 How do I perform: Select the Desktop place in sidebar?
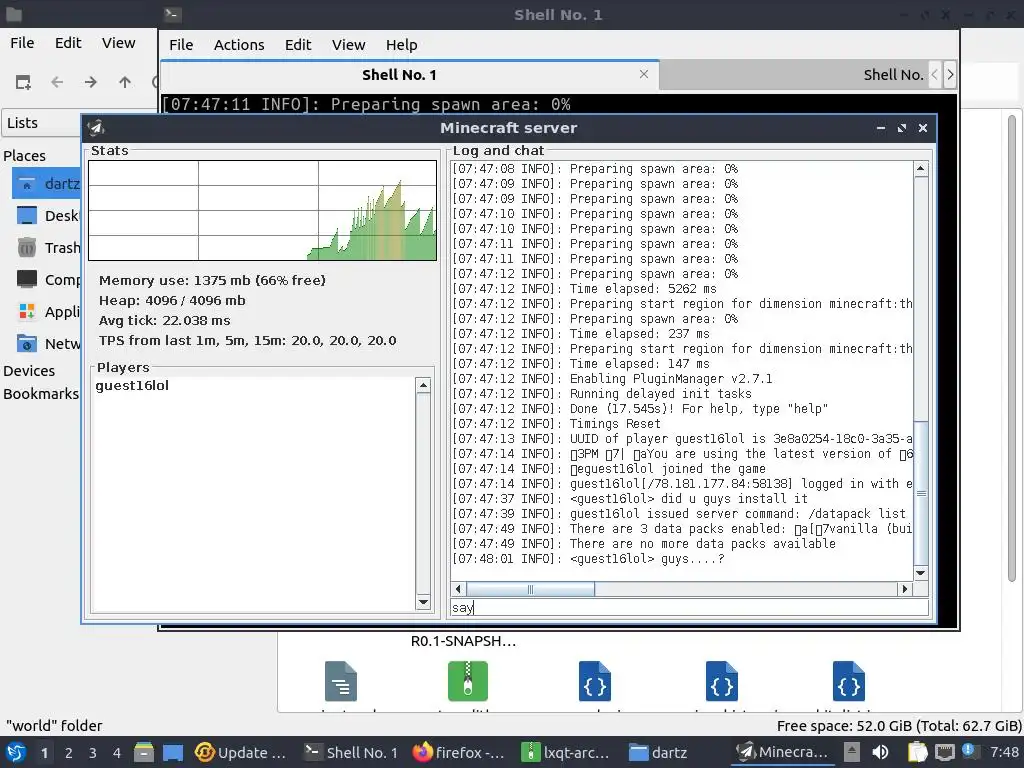pos(47,216)
